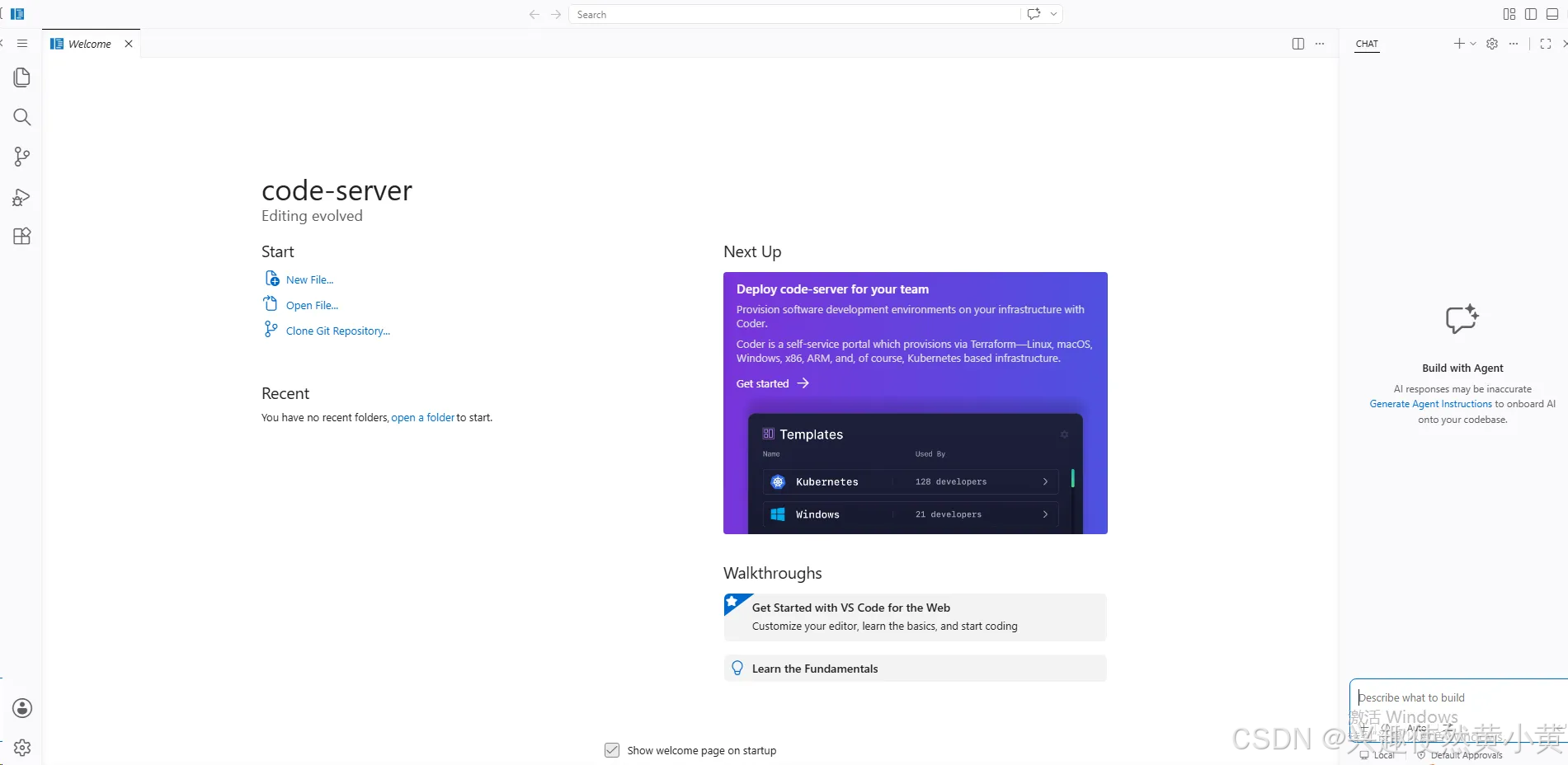Open chat panel More Actions ellipsis
The height and width of the screenshot is (765, 1568).
[x=1514, y=44]
